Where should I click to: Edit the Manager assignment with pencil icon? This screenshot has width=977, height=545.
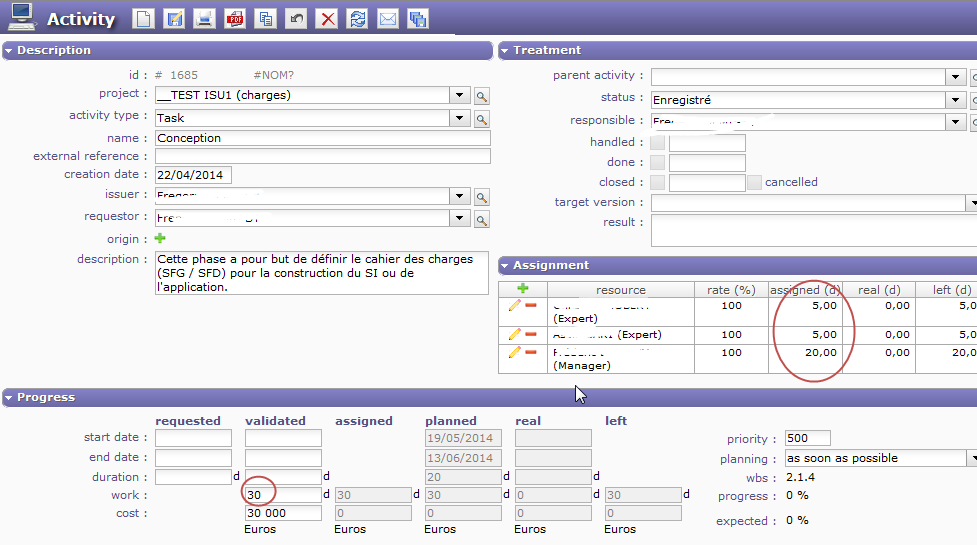point(514,352)
